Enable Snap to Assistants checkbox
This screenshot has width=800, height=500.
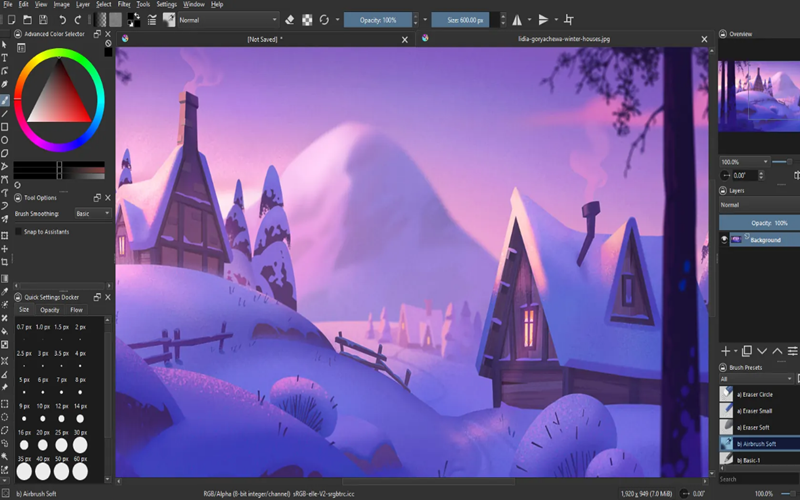pyautogui.click(x=19, y=232)
